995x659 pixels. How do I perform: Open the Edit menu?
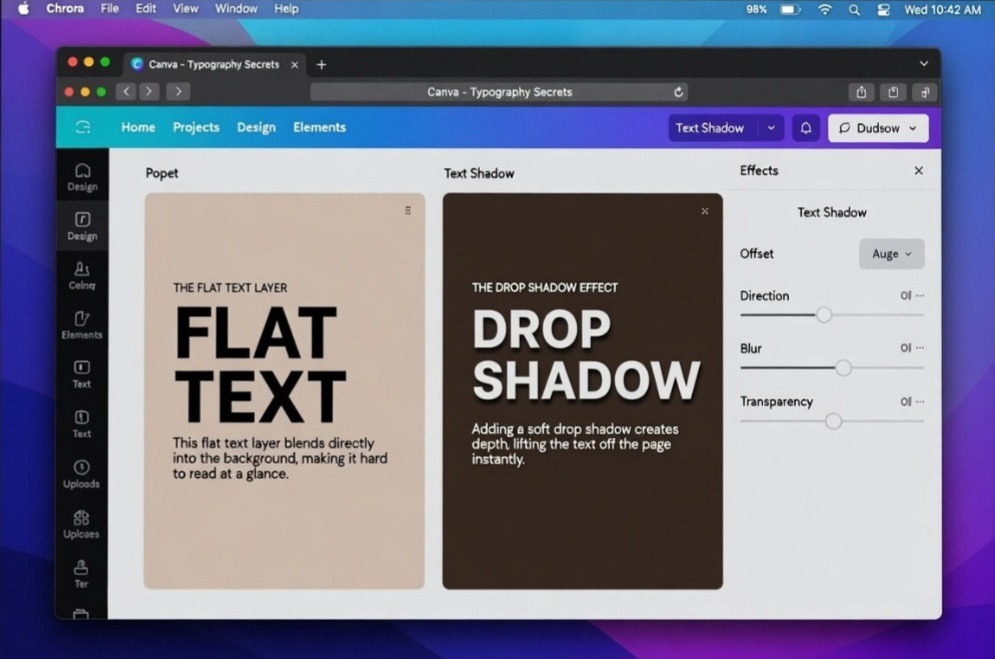click(x=145, y=9)
